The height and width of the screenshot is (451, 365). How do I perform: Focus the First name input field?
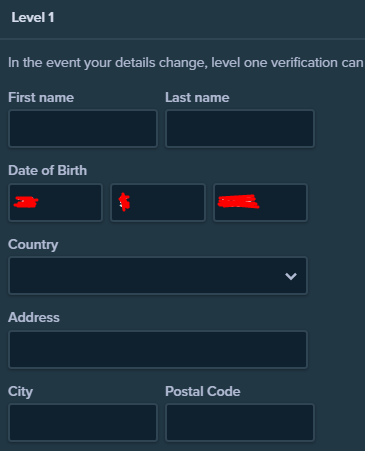(83, 129)
